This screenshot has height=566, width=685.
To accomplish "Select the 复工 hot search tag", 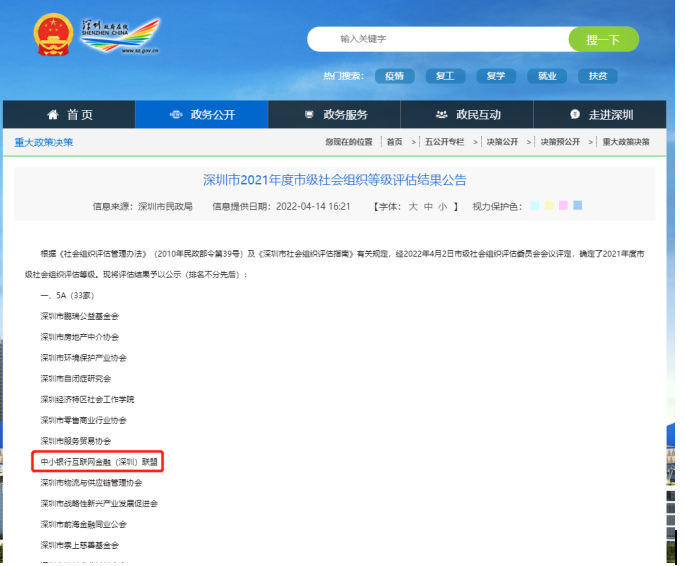I will coord(445,76).
